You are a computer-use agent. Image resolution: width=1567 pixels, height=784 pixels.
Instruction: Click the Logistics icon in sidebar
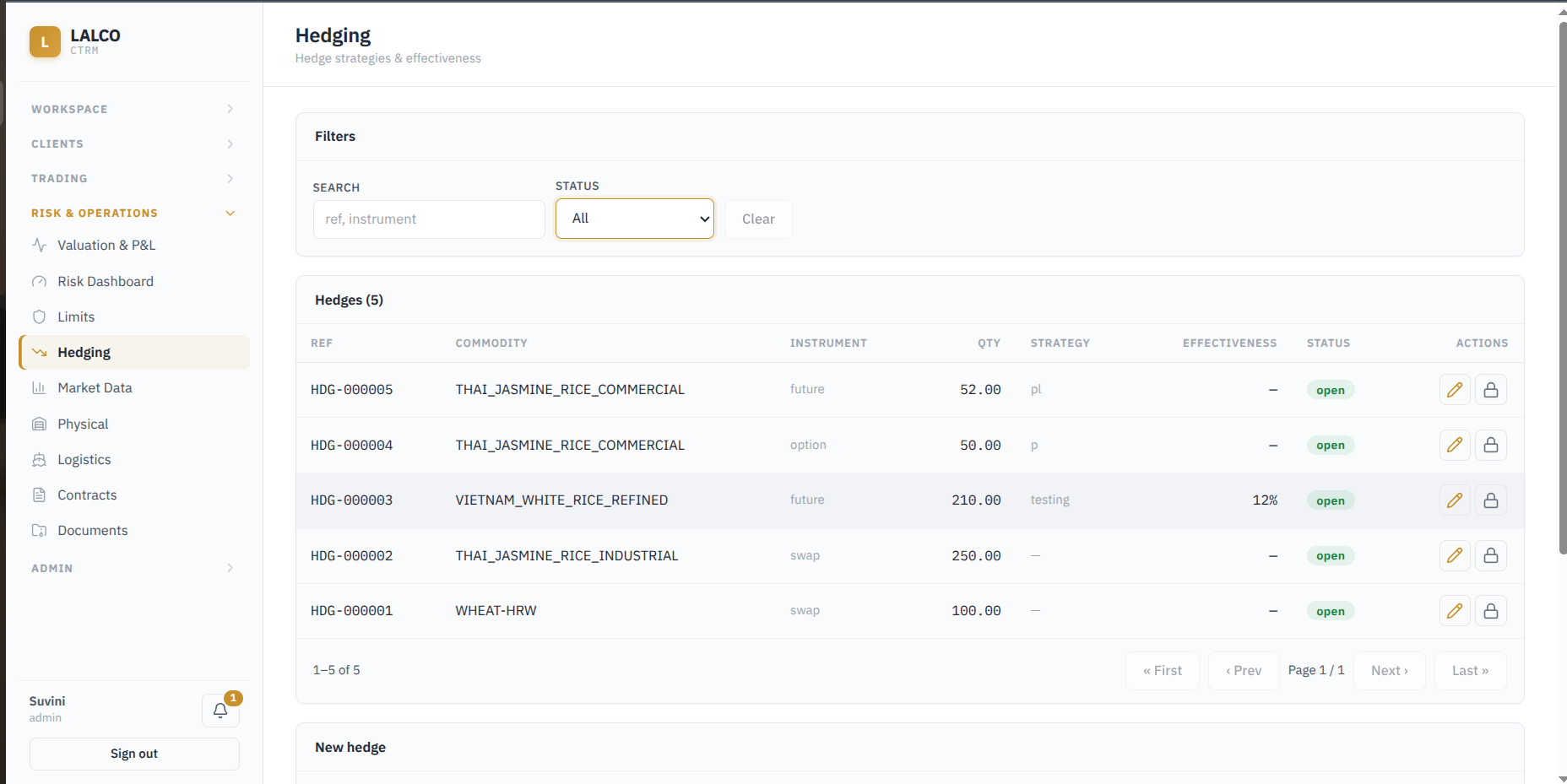point(39,460)
